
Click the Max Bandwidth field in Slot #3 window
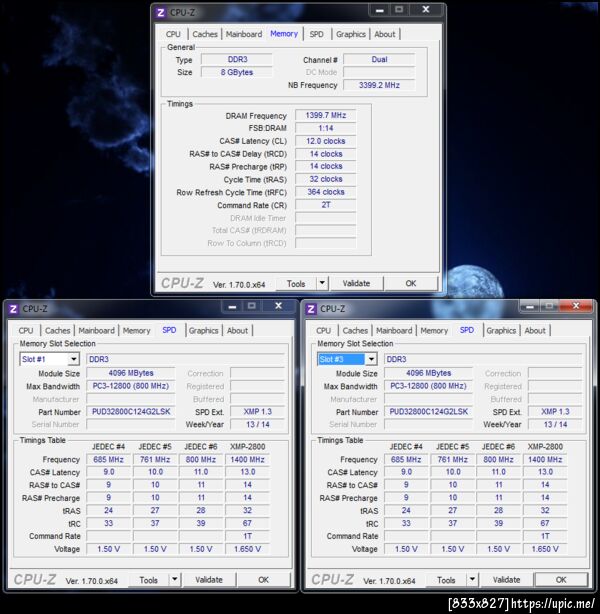(428, 386)
